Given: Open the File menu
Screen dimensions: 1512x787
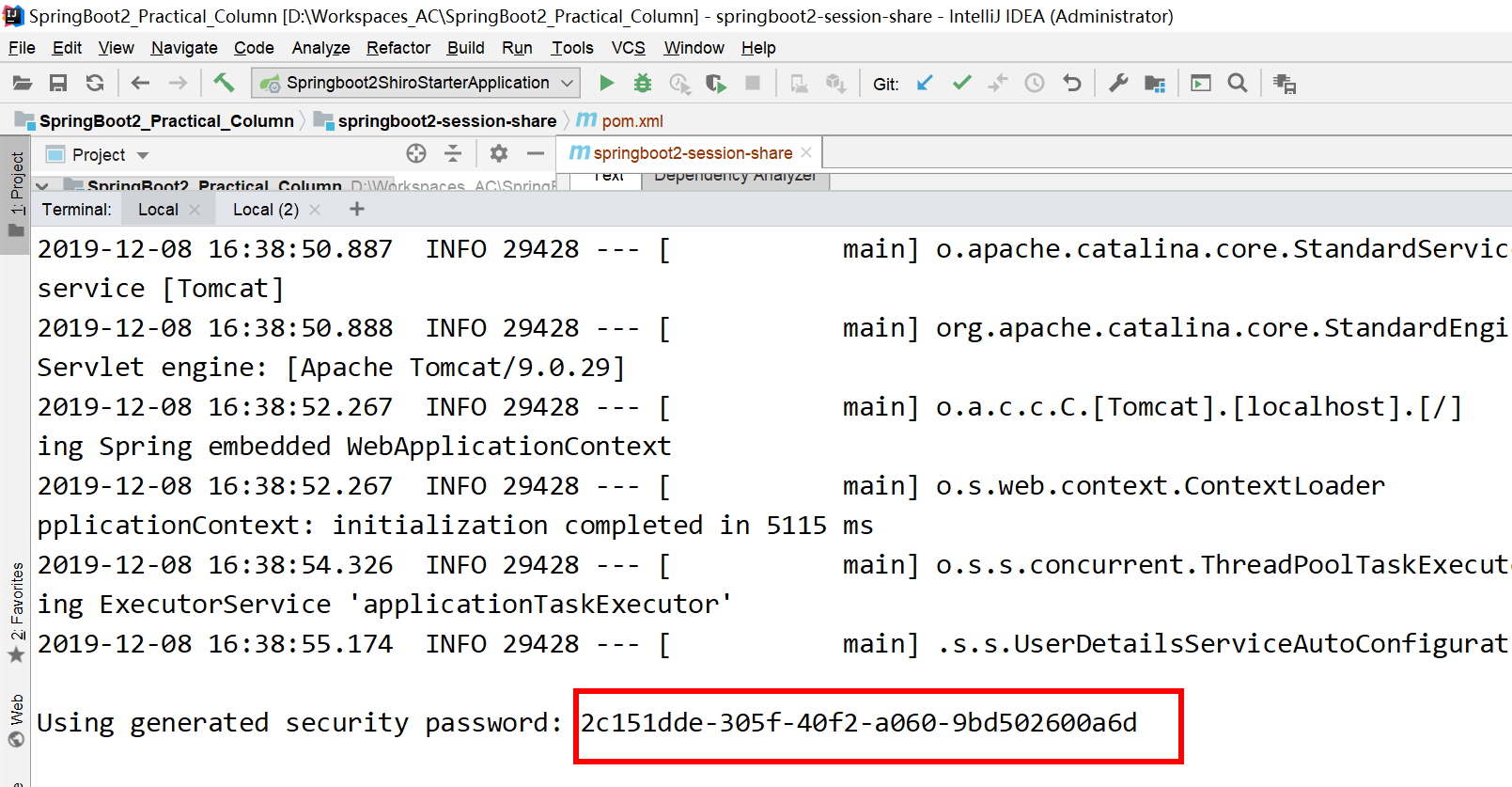Looking at the screenshot, I should (x=22, y=48).
